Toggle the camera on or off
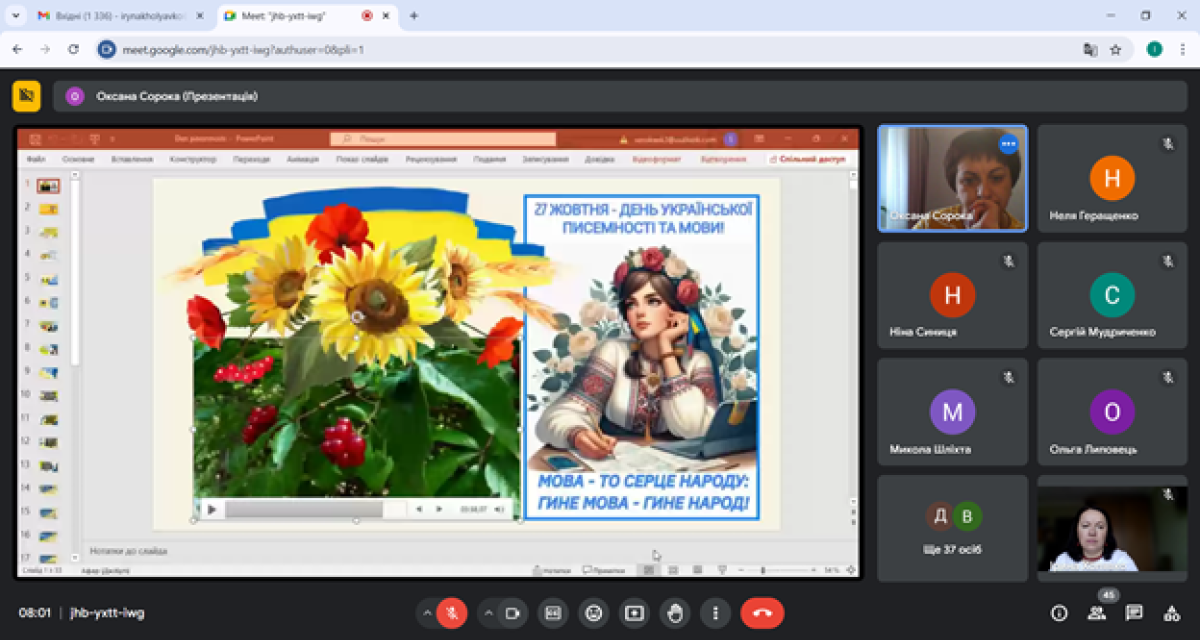Viewport: 1200px width, 640px height. (x=513, y=613)
